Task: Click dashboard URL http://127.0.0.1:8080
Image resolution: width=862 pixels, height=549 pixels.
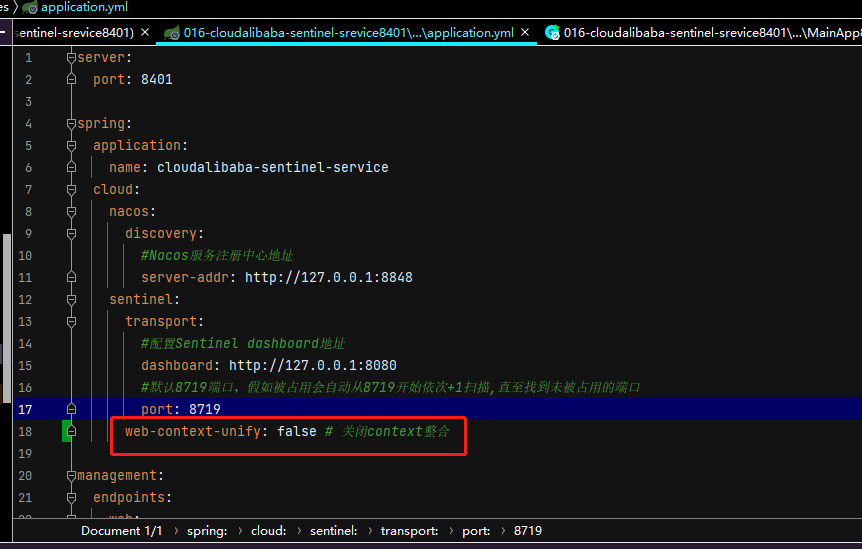Action: click(313, 365)
